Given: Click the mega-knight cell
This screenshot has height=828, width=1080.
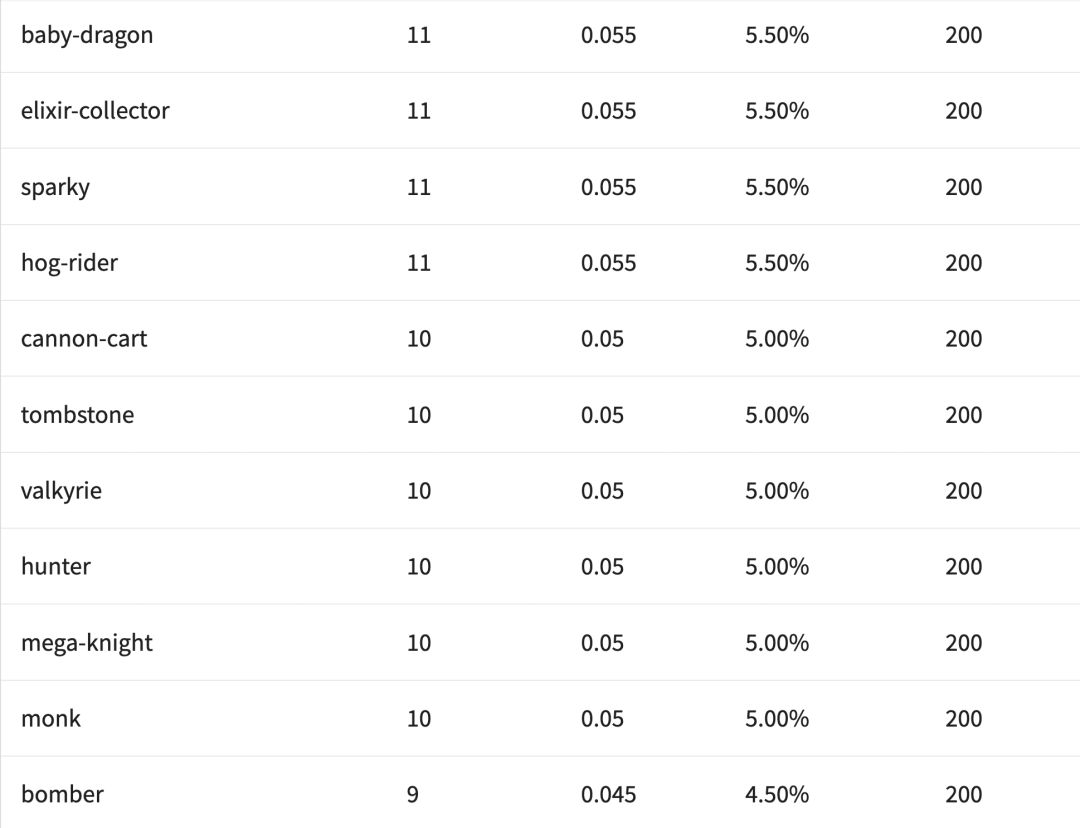Looking at the screenshot, I should tap(87, 643).
